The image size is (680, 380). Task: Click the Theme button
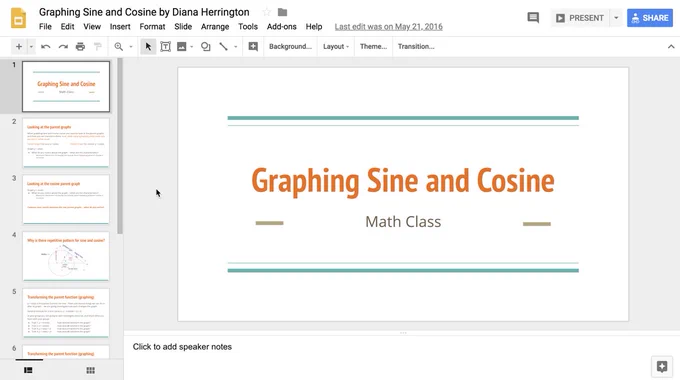pos(373,46)
